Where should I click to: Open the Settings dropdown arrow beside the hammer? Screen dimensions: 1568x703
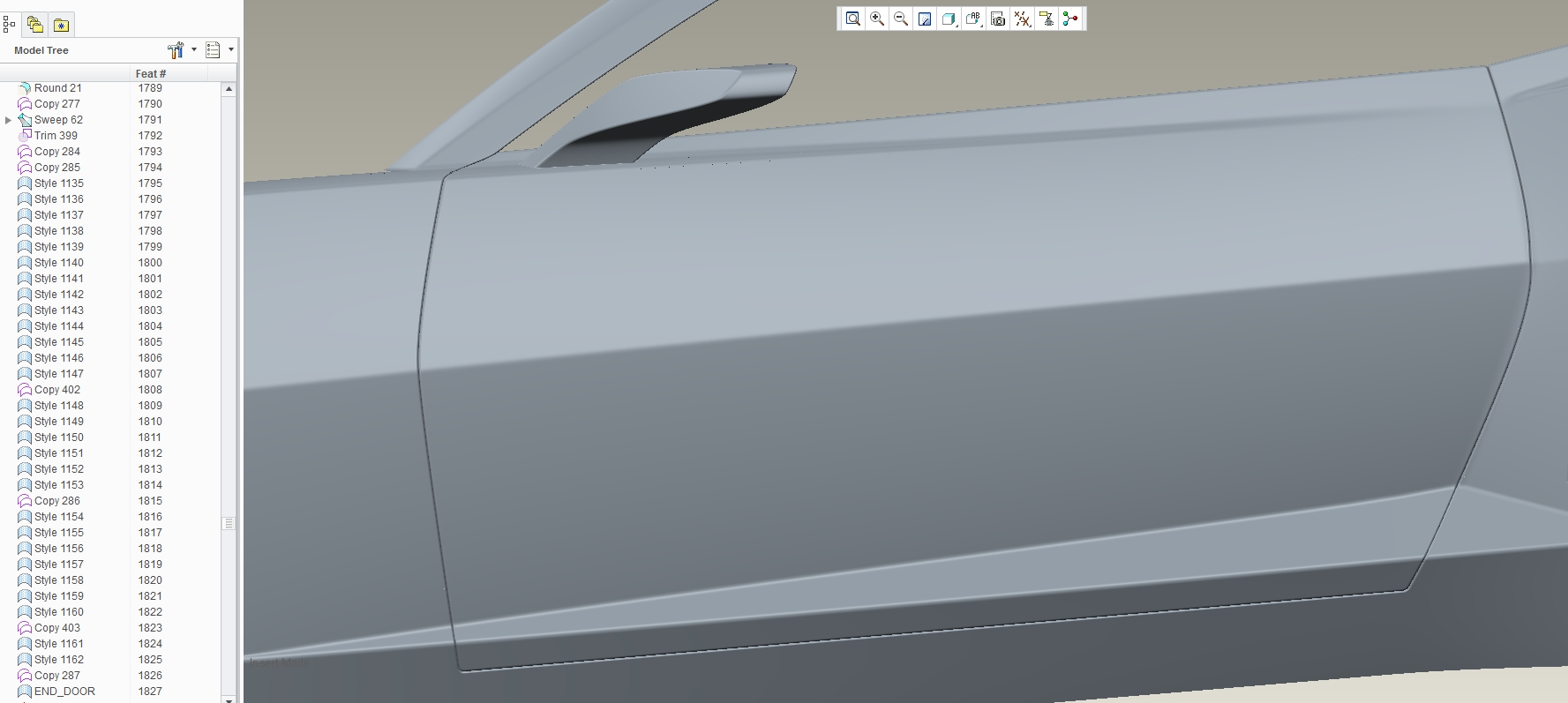pos(193,49)
